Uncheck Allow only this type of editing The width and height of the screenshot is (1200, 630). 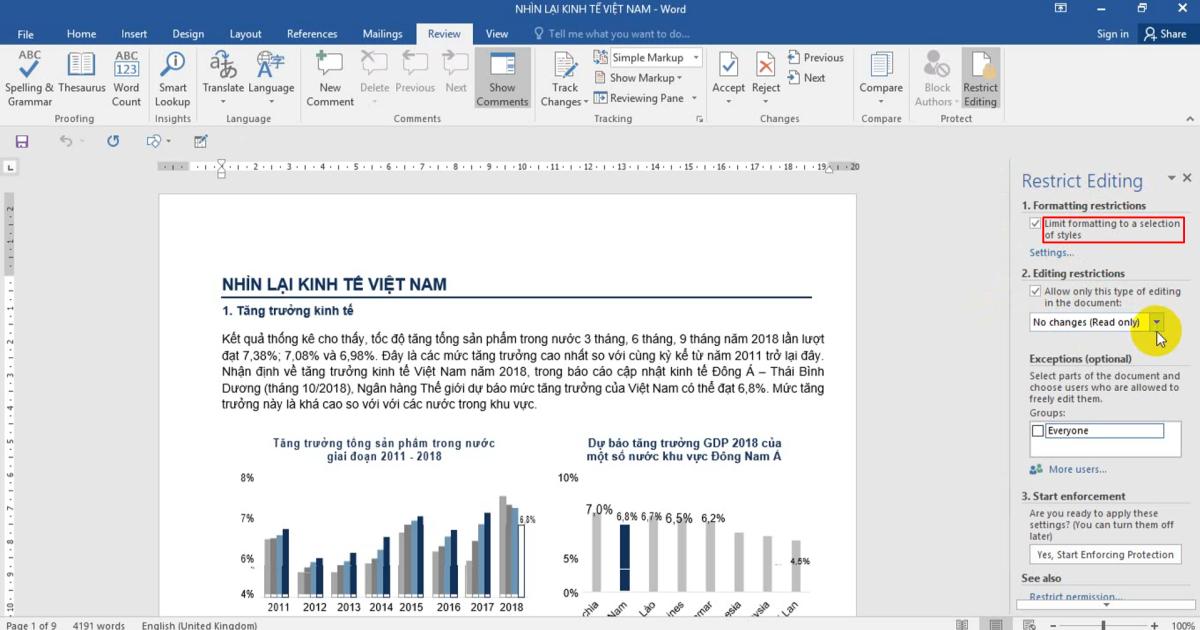pyautogui.click(x=1035, y=291)
